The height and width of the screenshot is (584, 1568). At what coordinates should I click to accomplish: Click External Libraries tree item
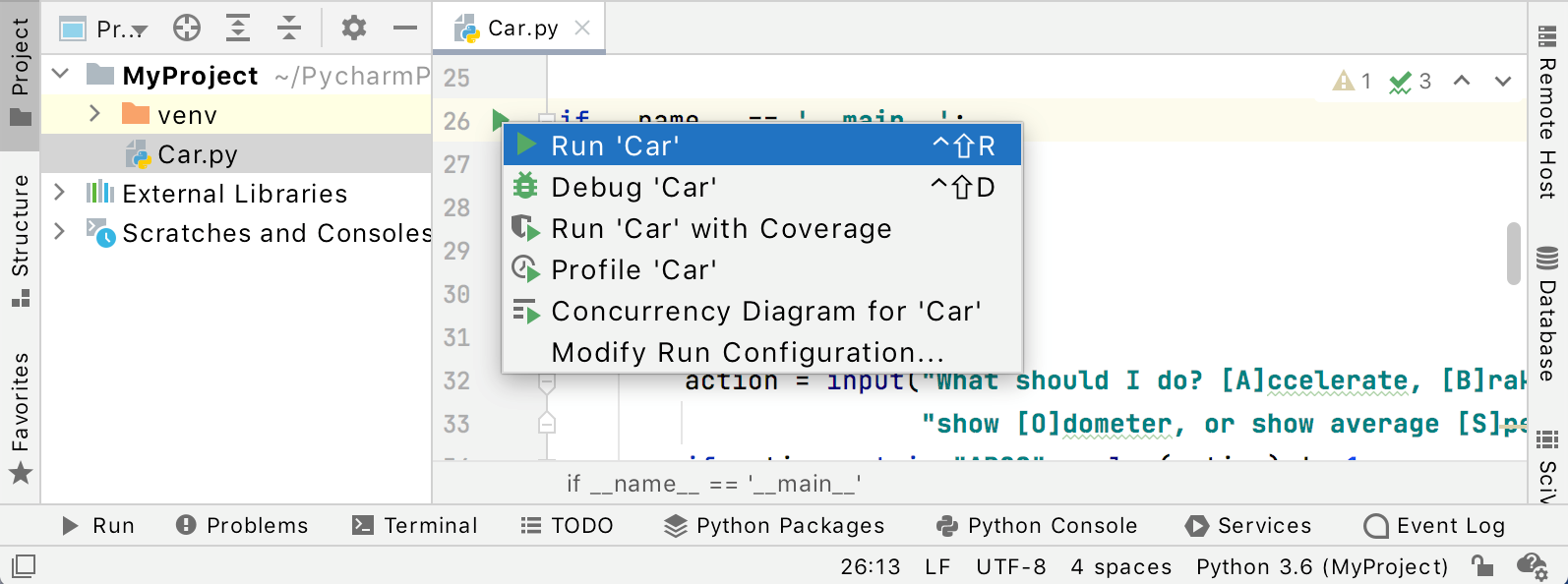click(x=234, y=194)
